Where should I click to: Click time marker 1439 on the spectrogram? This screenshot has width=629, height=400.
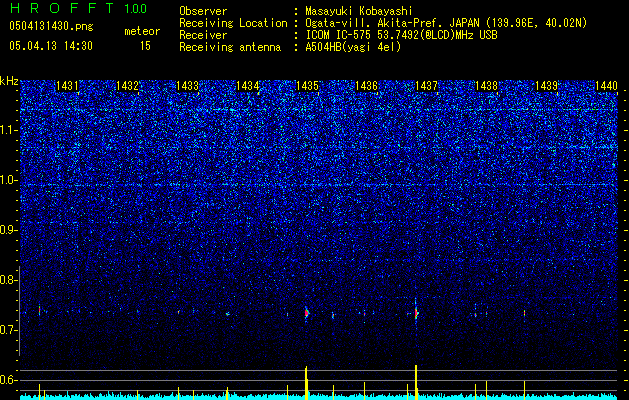click(546, 85)
